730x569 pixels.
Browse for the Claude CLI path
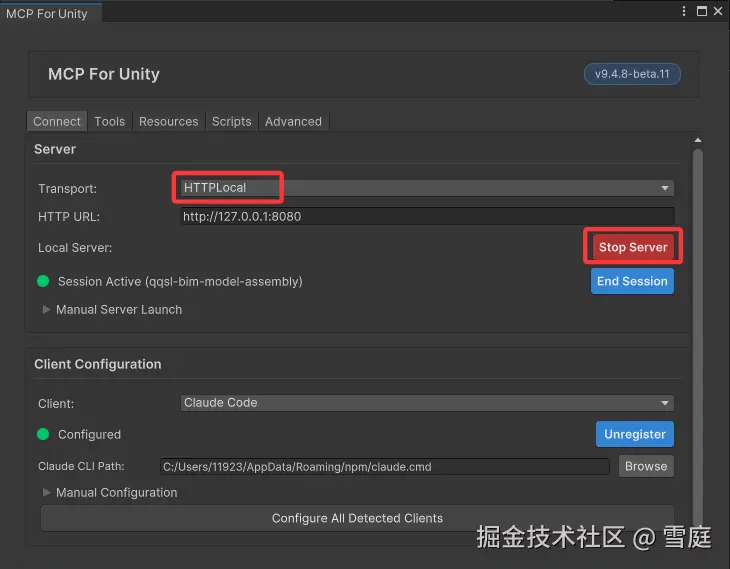pyautogui.click(x=646, y=466)
